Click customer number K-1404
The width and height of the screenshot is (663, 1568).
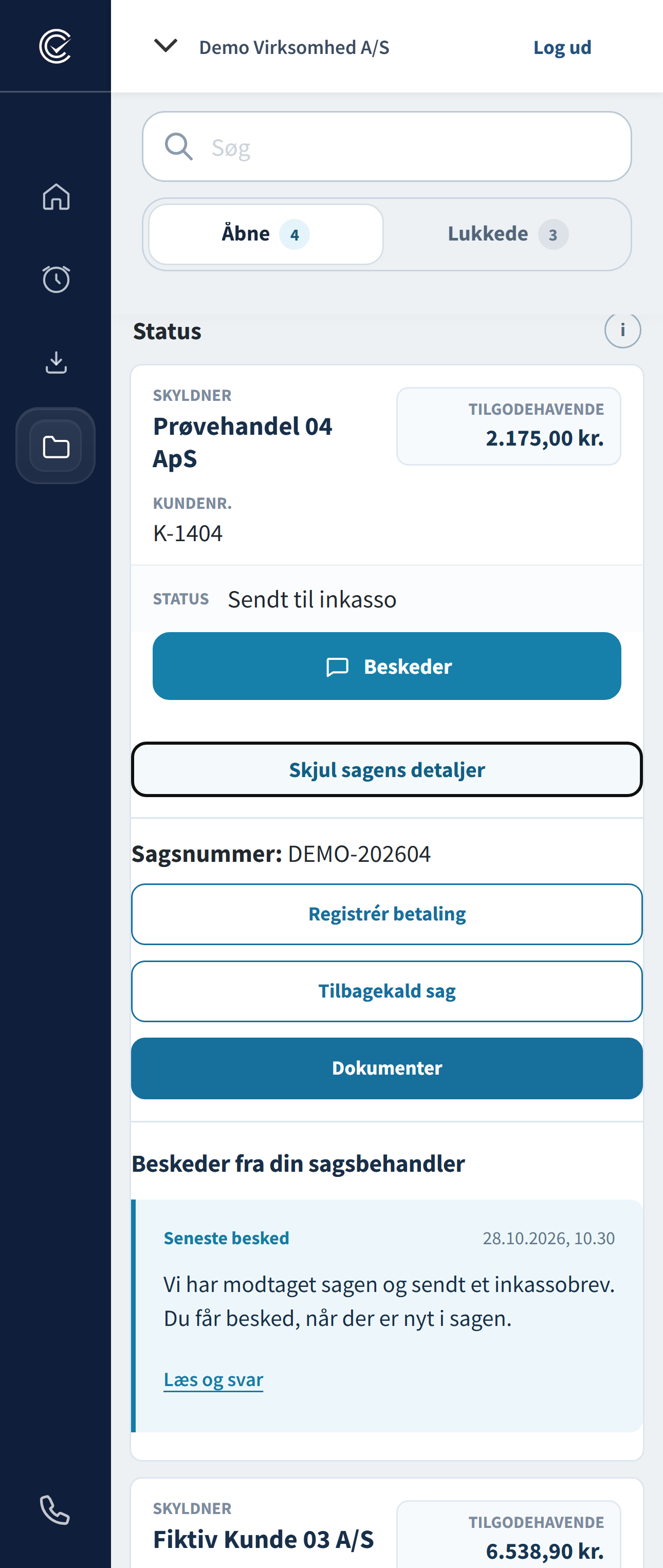click(188, 534)
